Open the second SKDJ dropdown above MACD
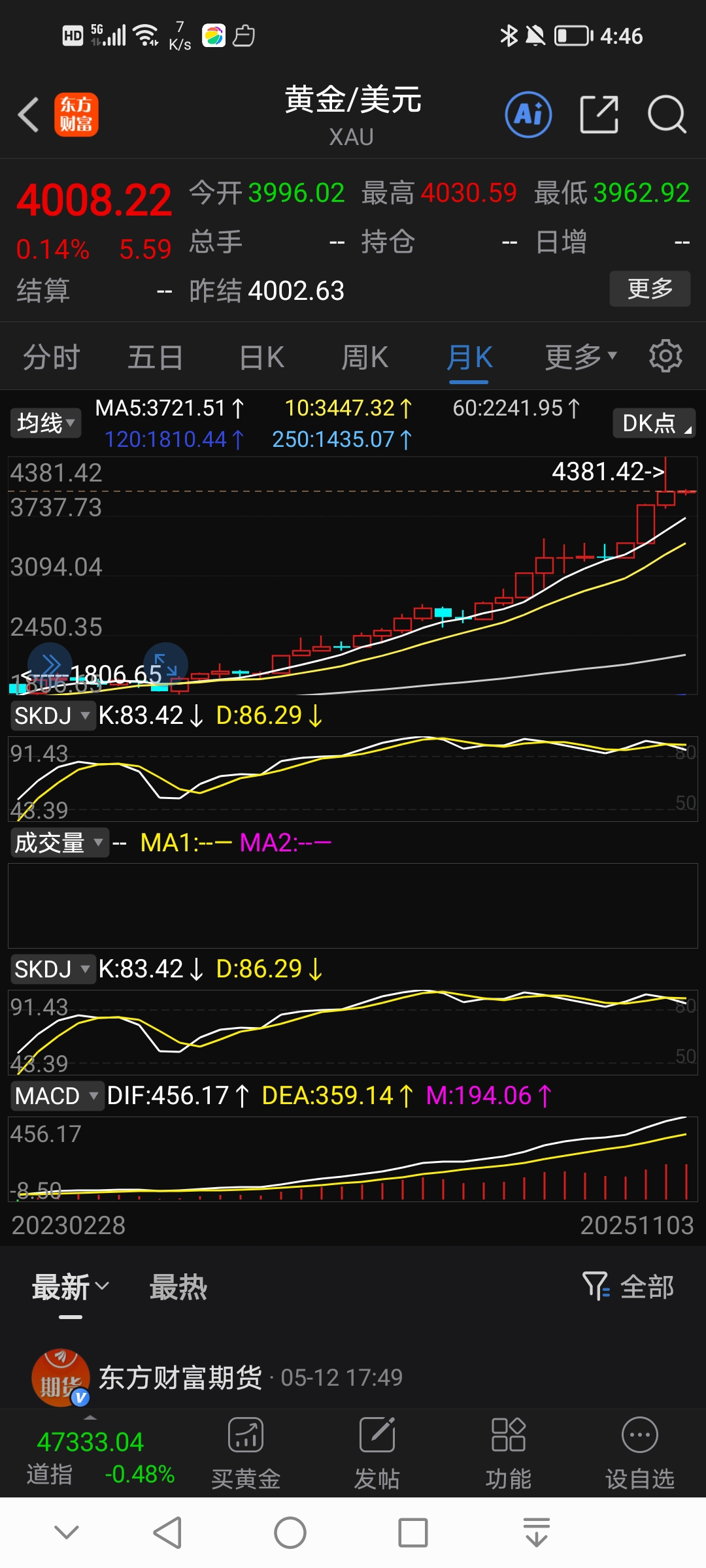Viewport: 706px width, 1568px height. [52, 969]
